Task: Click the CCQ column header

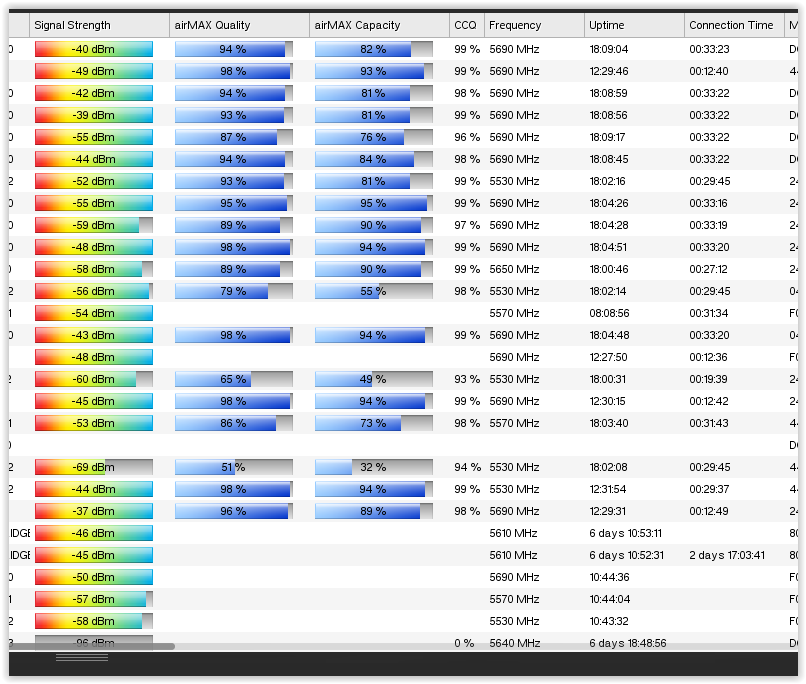Action: pyautogui.click(x=466, y=25)
